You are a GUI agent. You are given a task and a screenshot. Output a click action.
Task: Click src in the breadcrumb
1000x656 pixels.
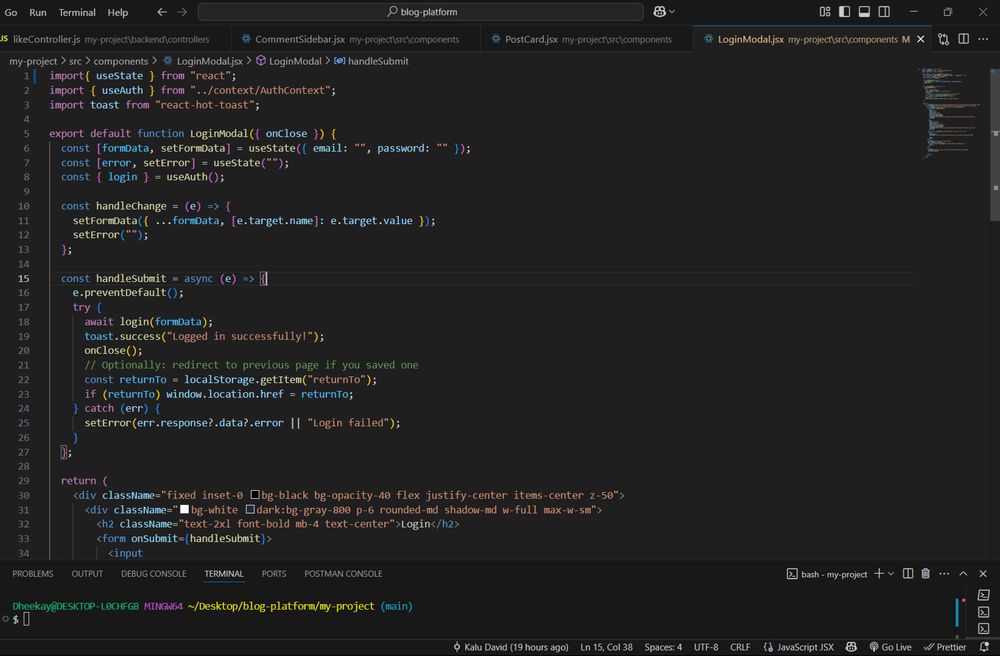coord(75,61)
